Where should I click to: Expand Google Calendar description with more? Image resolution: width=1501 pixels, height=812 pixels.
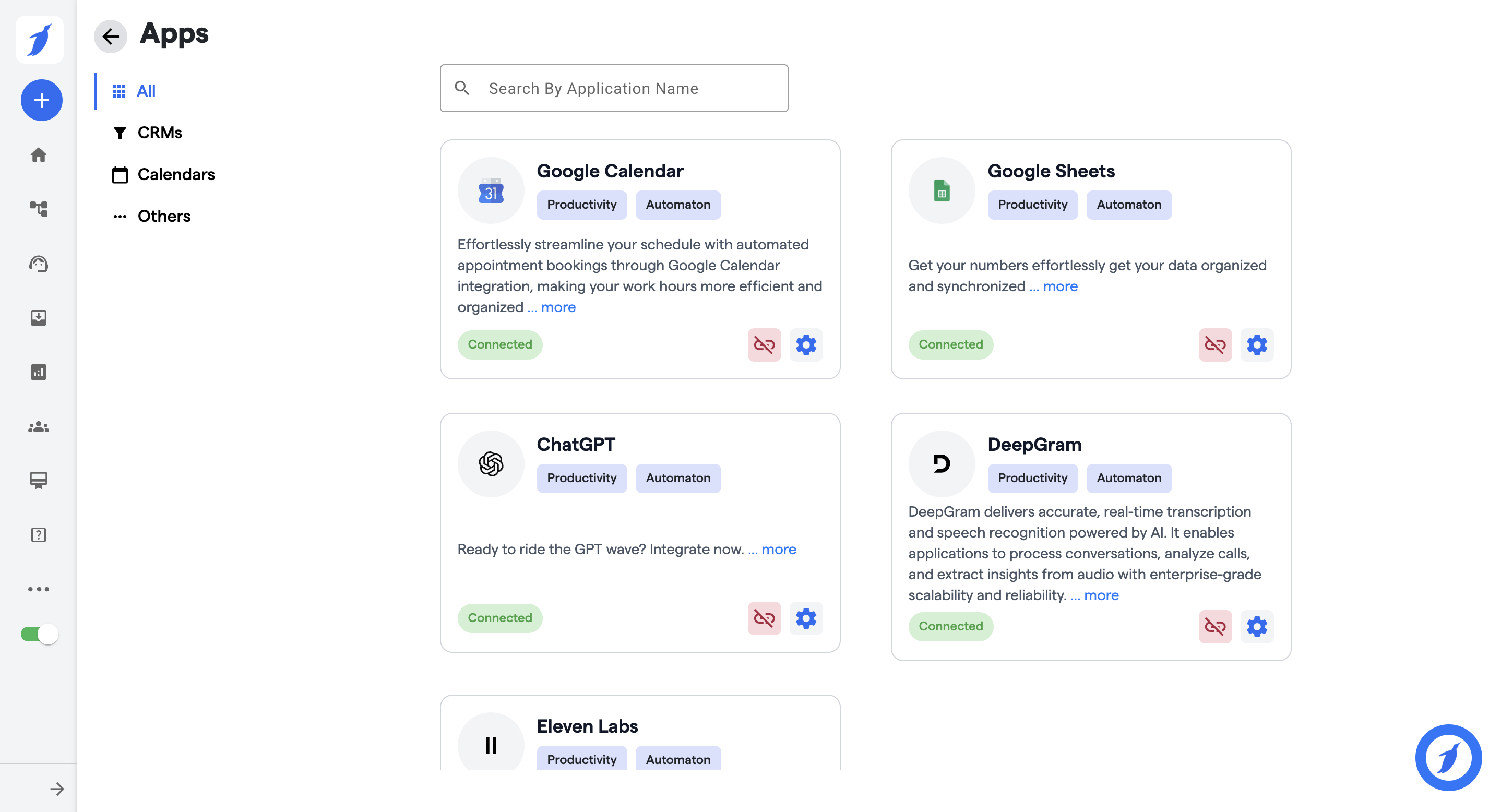pyautogui.click(x=557, y=307)
